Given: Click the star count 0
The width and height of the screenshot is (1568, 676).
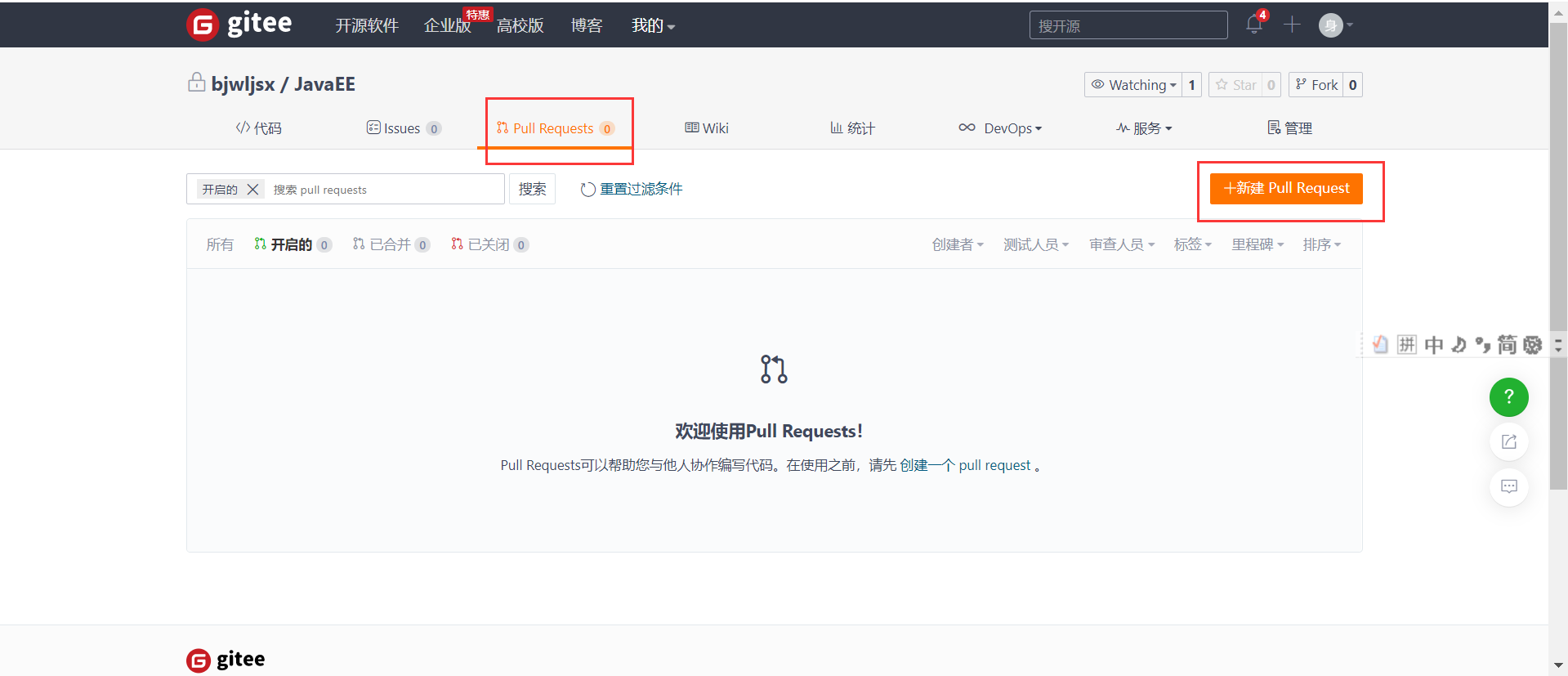Looking at the screenshot, I should [1271, 85].
